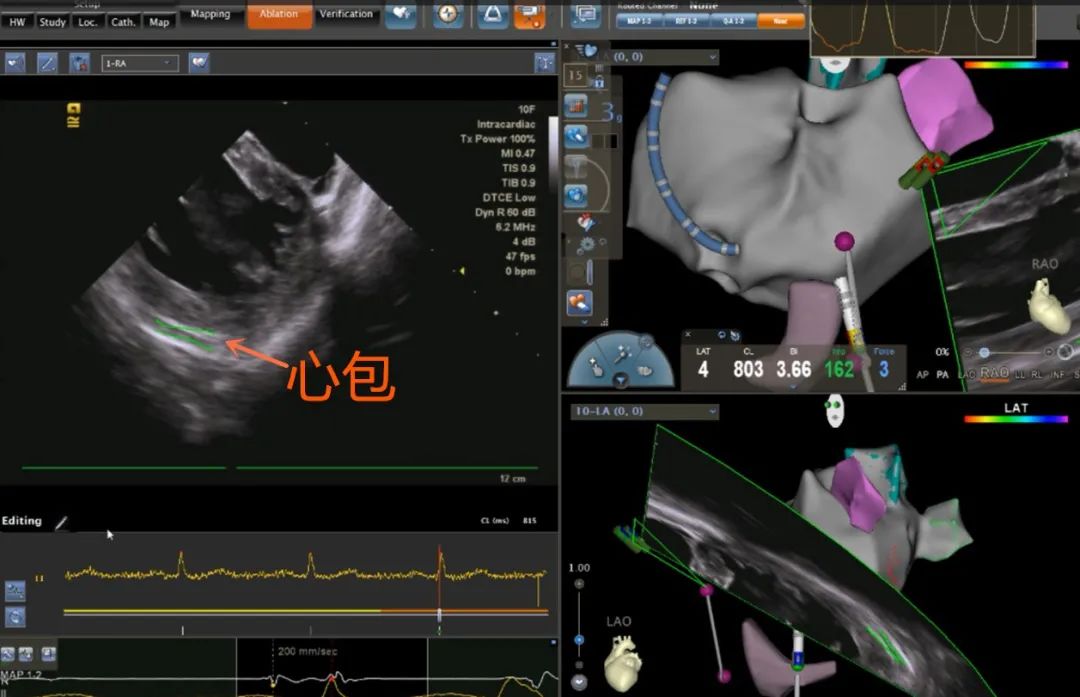Open the Cath. setup button

pos(123,21)
